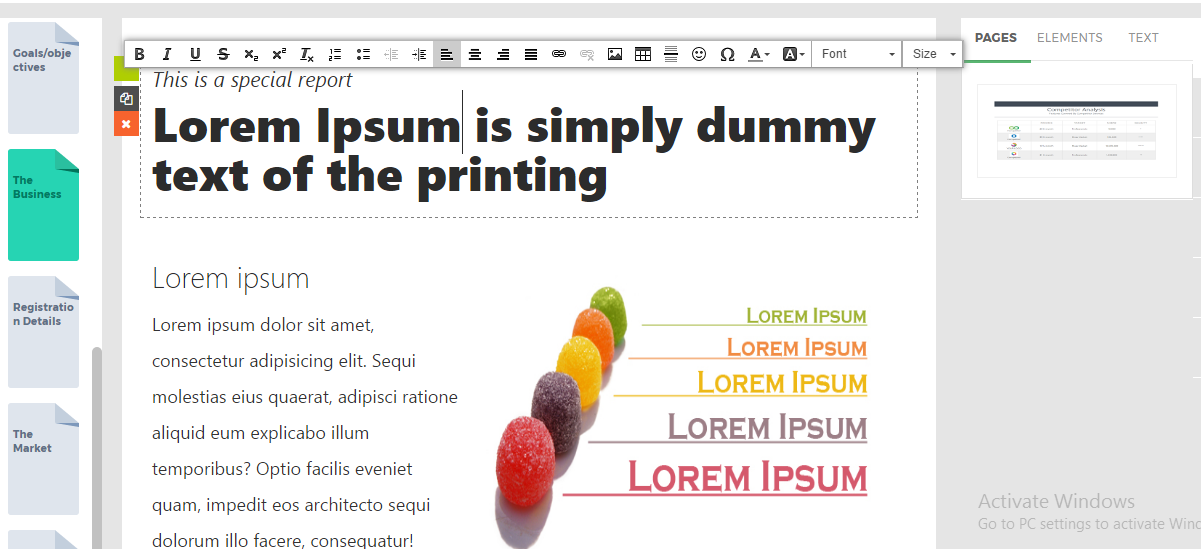
Task: Toggle strikethrough formatting
Action: [x=223, y=54]
